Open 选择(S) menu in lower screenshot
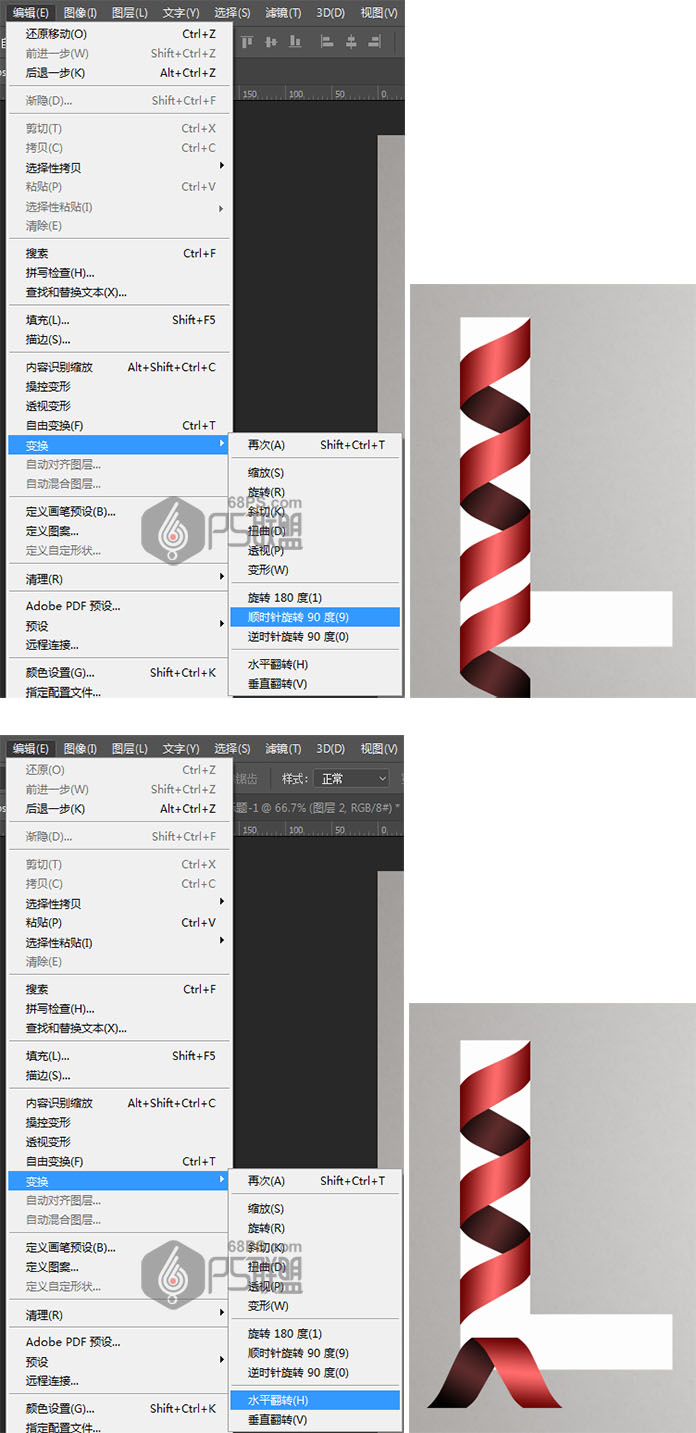Screen dimensions: 696x1433 [232, 748]
